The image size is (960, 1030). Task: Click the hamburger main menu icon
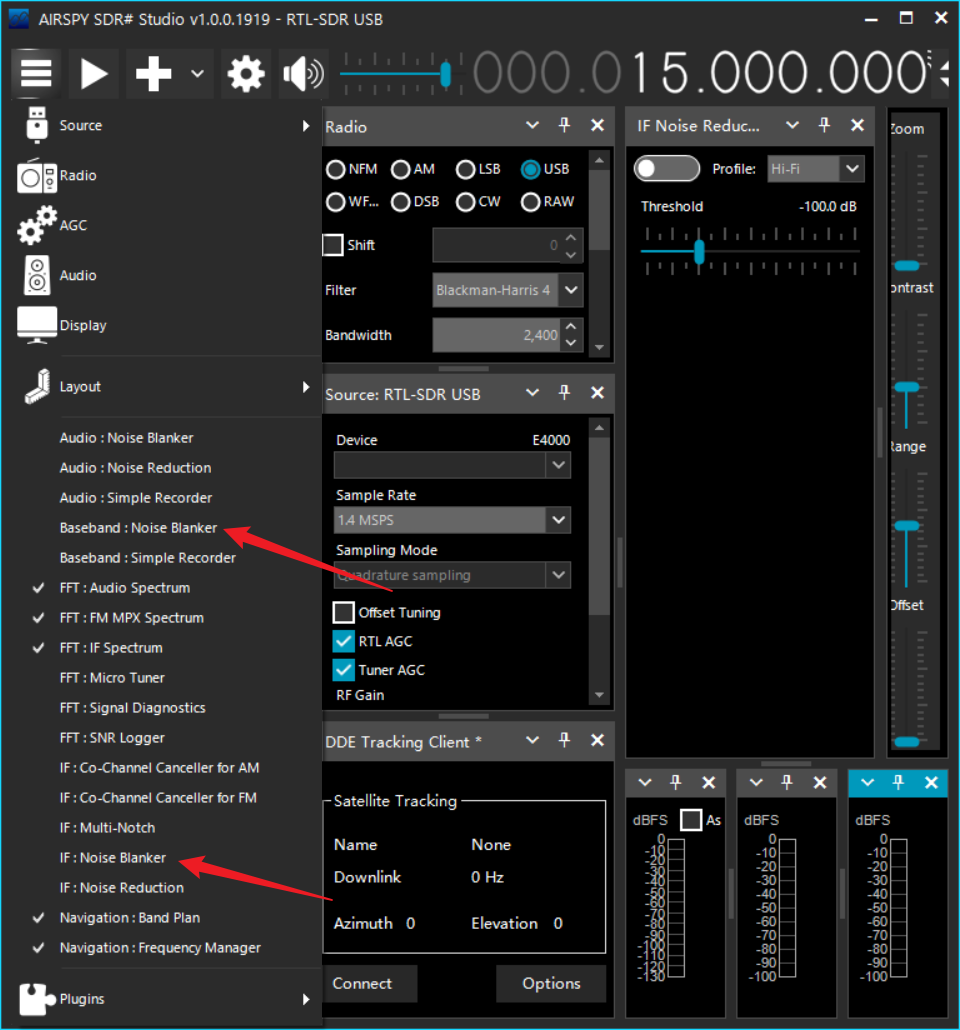(x=36, y=74)
